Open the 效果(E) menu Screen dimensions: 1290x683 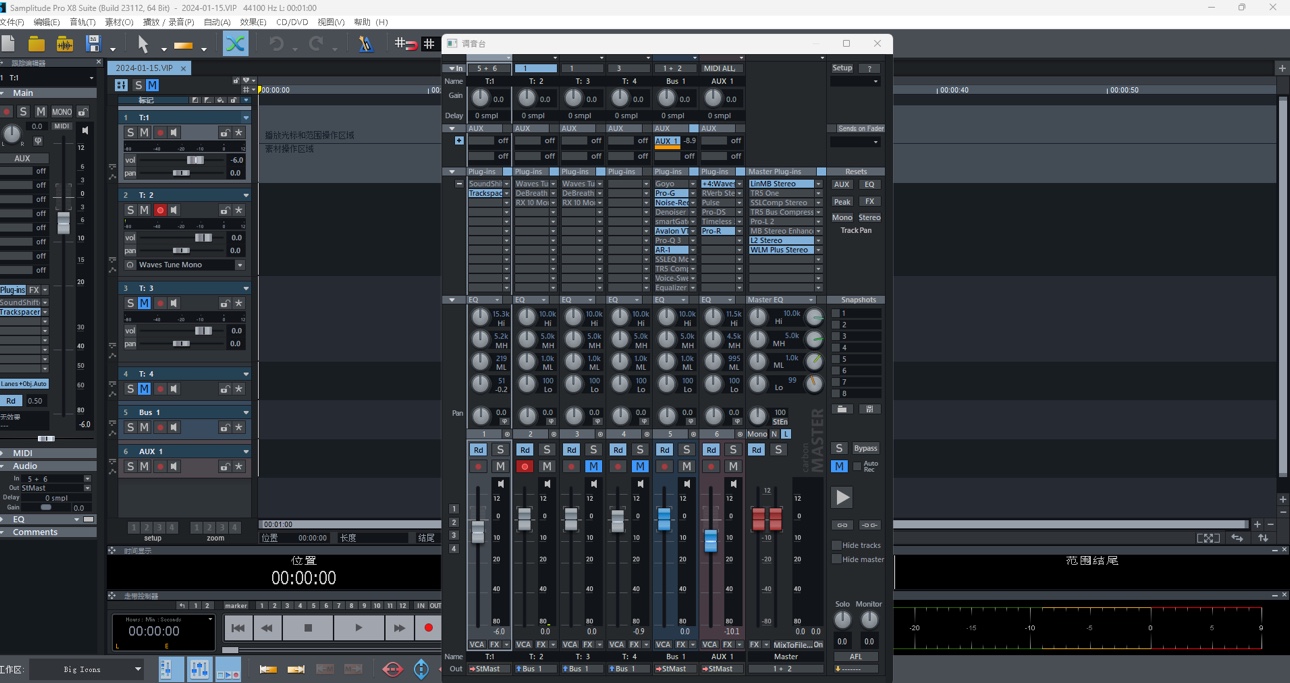(253, 22)
